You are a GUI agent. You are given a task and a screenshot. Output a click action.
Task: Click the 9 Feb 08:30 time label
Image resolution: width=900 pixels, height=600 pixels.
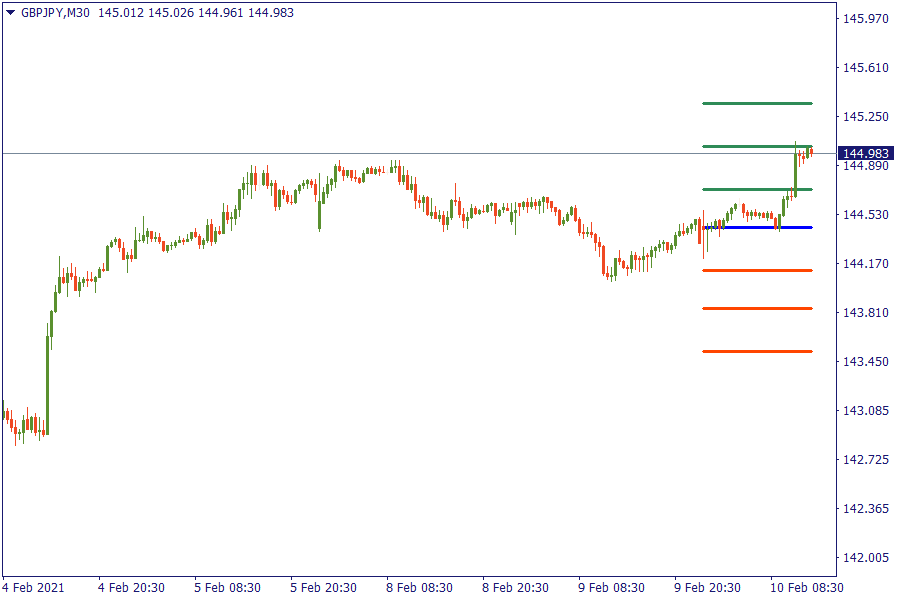click(x=613, y=587)
